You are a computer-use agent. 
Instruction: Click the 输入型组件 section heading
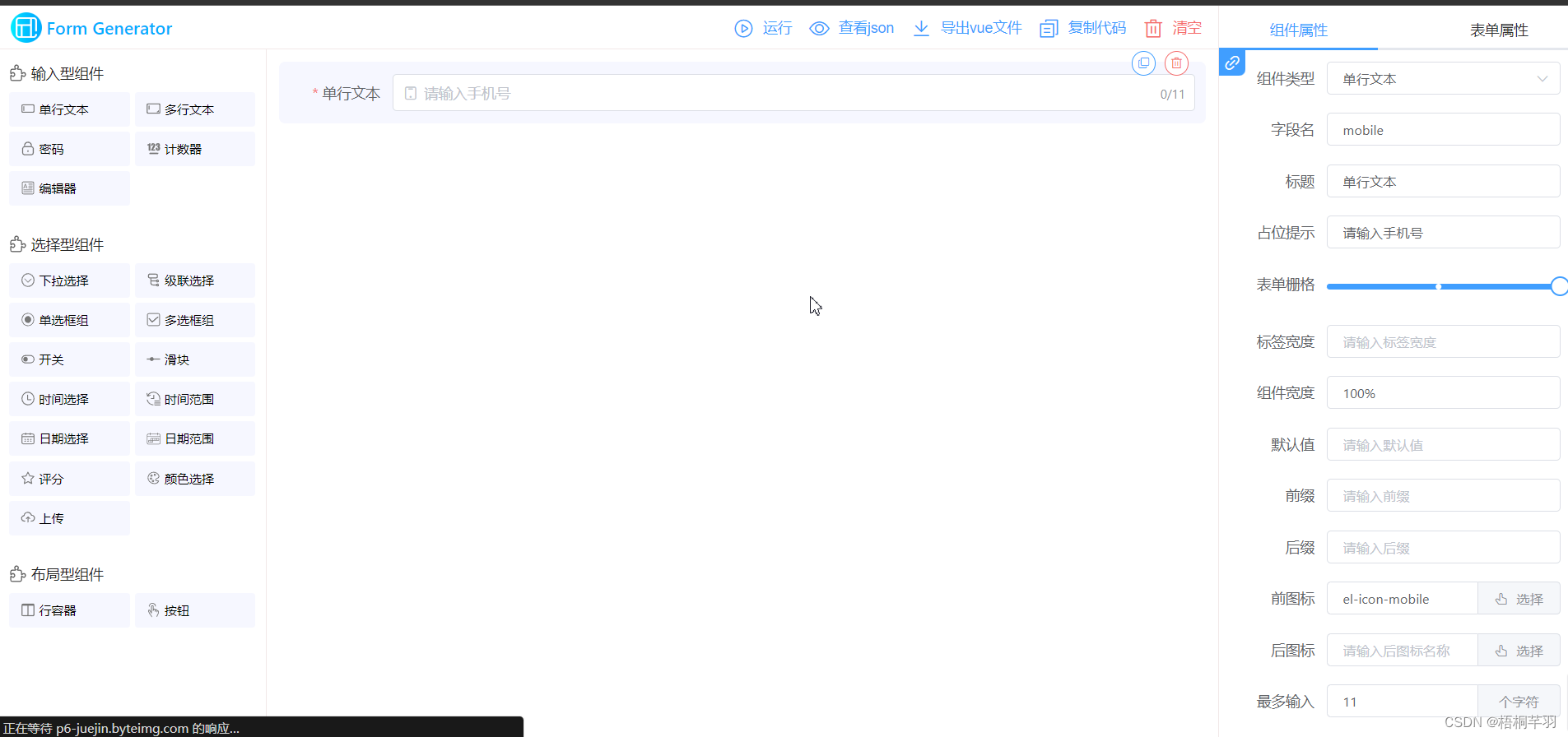coord(57,74)
